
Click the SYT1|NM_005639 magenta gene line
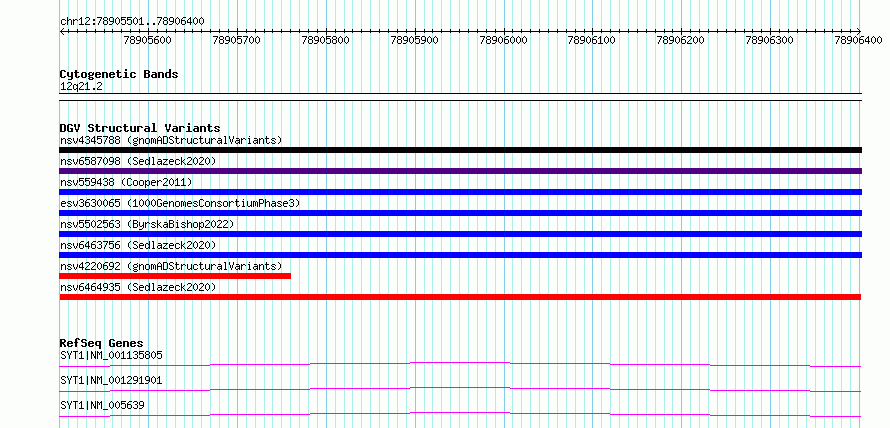tap(460, 414)
